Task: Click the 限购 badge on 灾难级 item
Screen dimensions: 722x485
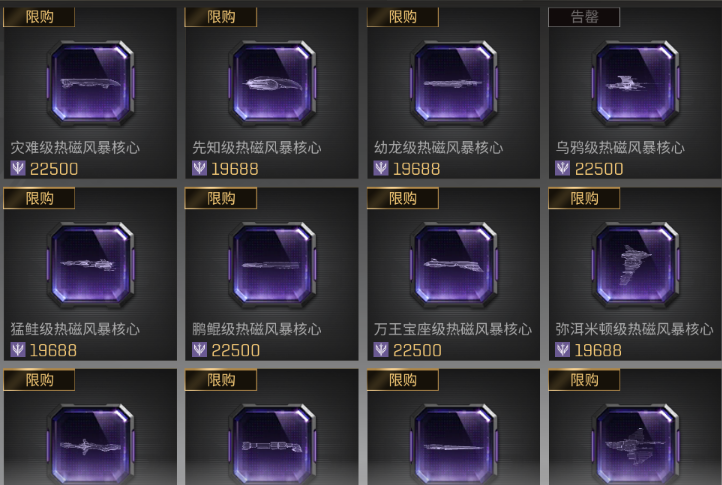Action: click(x=39, y=17)
